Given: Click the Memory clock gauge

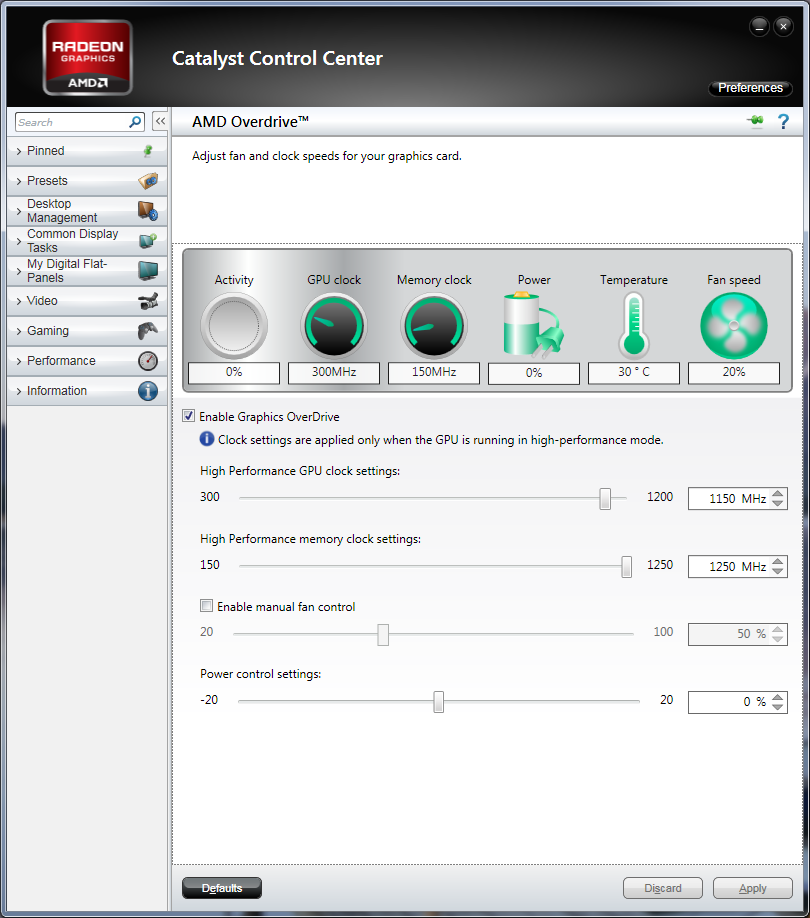Looking at the screenshot, I should [434, 326].
